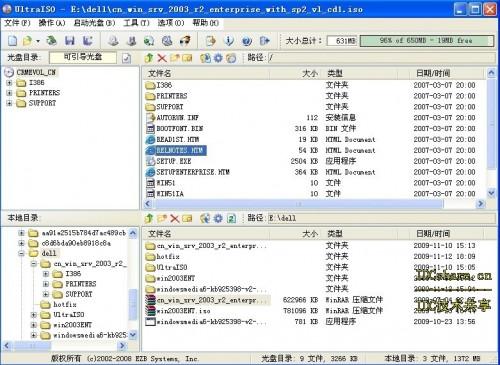Click gear settings icon in disc toolbar
Screen dimensions: 500x365
click(218, 58)
